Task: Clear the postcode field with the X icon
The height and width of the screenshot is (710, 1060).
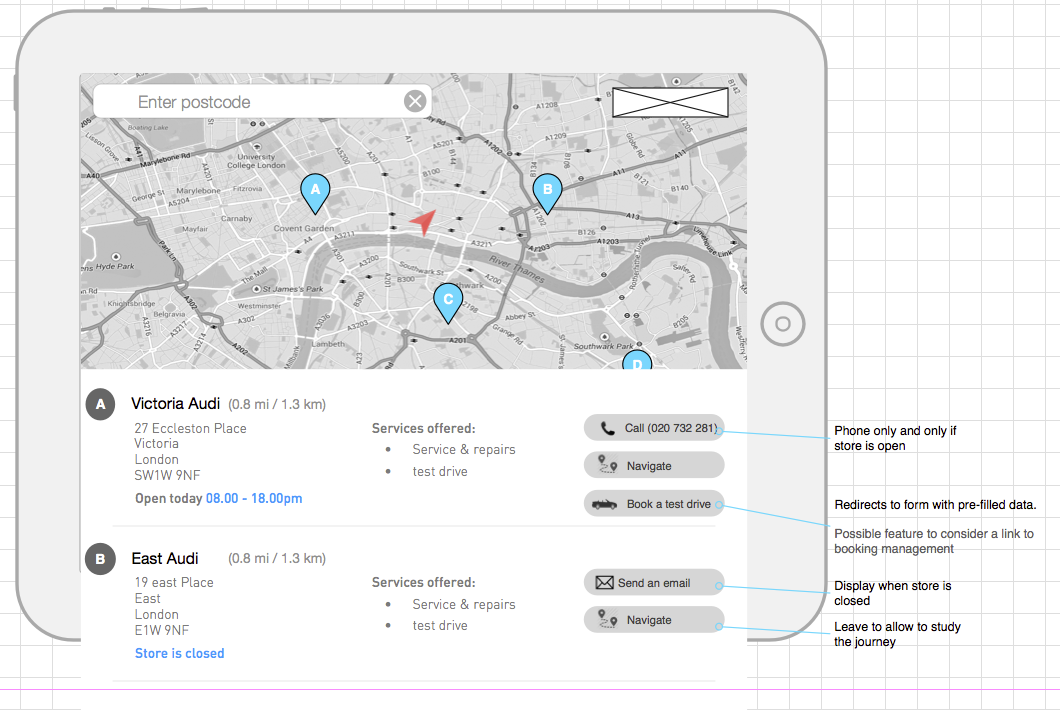Action: [415, 101]
